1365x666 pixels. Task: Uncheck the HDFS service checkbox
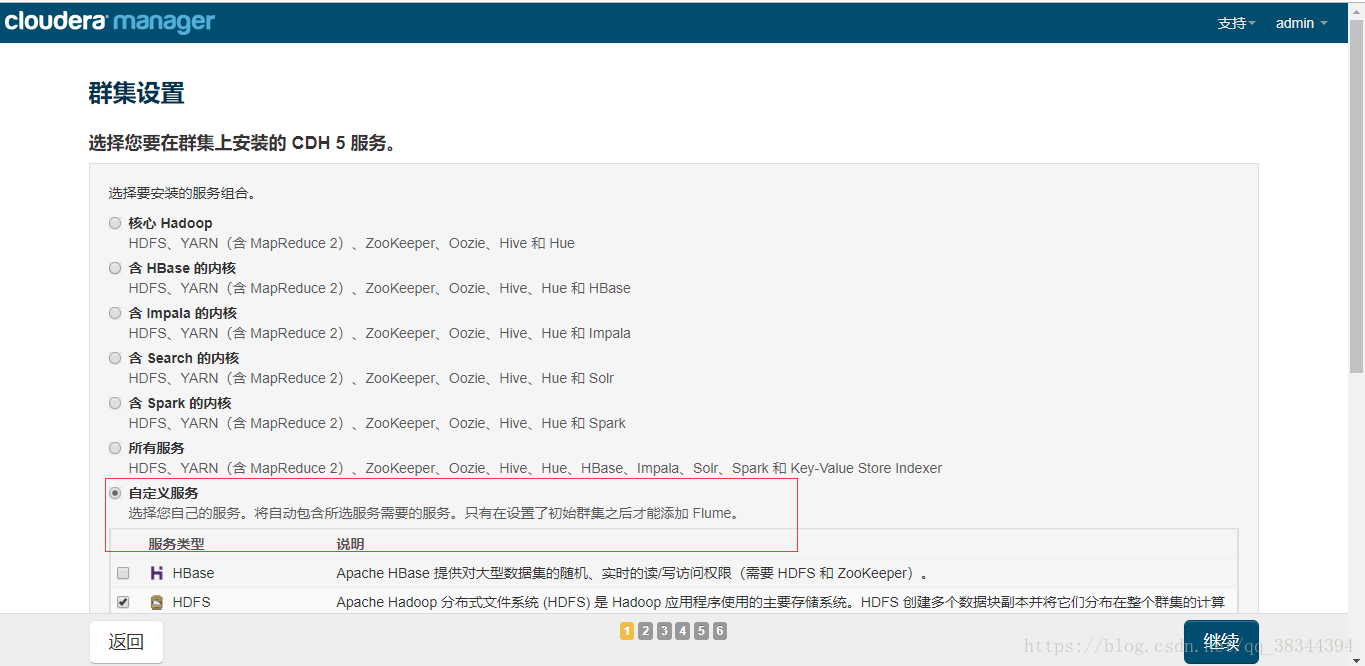point(123,602)
